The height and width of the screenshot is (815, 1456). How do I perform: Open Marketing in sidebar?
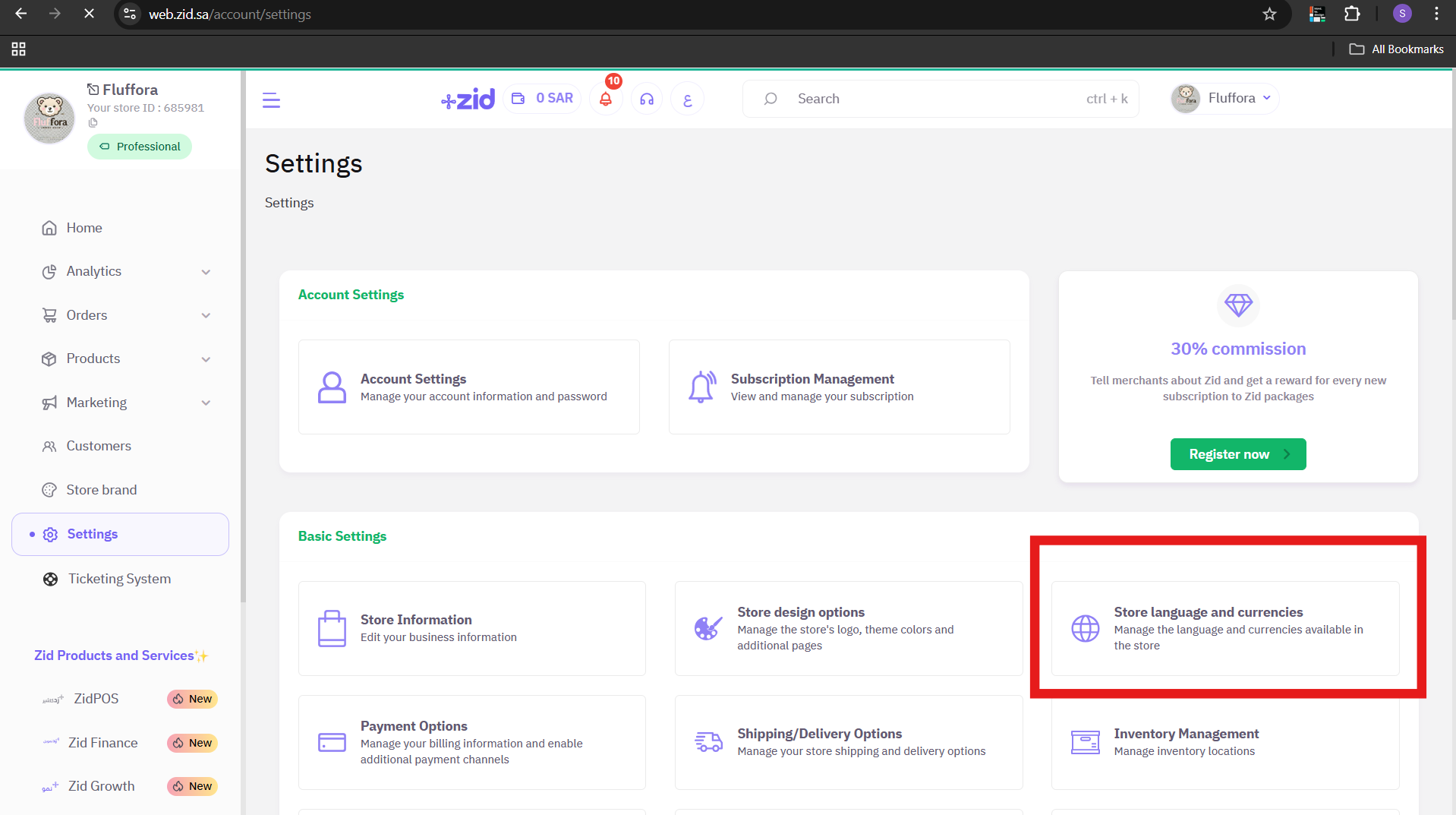coord(96,403)
